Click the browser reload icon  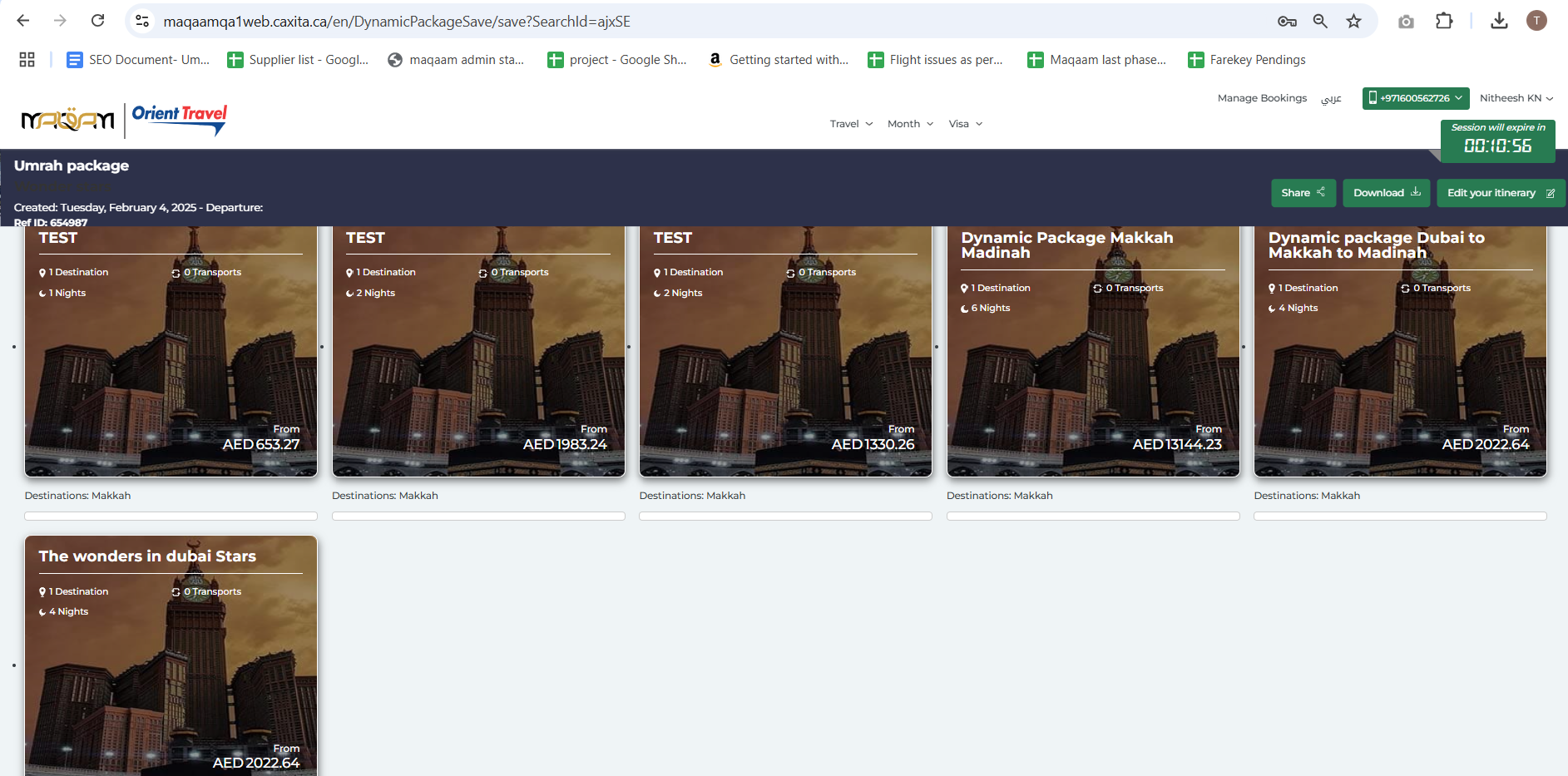click(x=97, y=21)
